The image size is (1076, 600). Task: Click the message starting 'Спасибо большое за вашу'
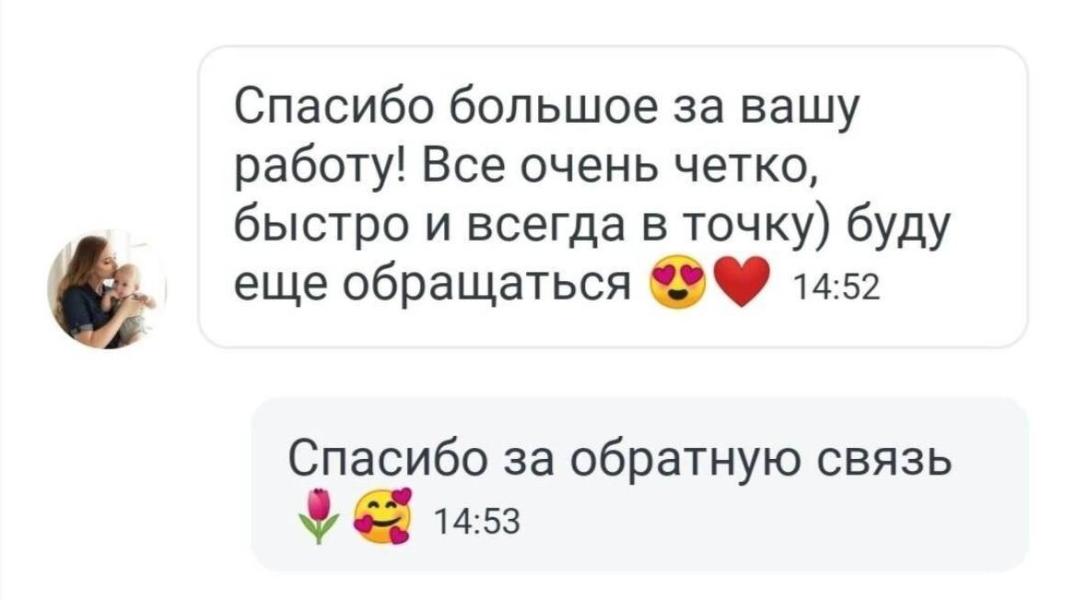[x=613, y=197]
